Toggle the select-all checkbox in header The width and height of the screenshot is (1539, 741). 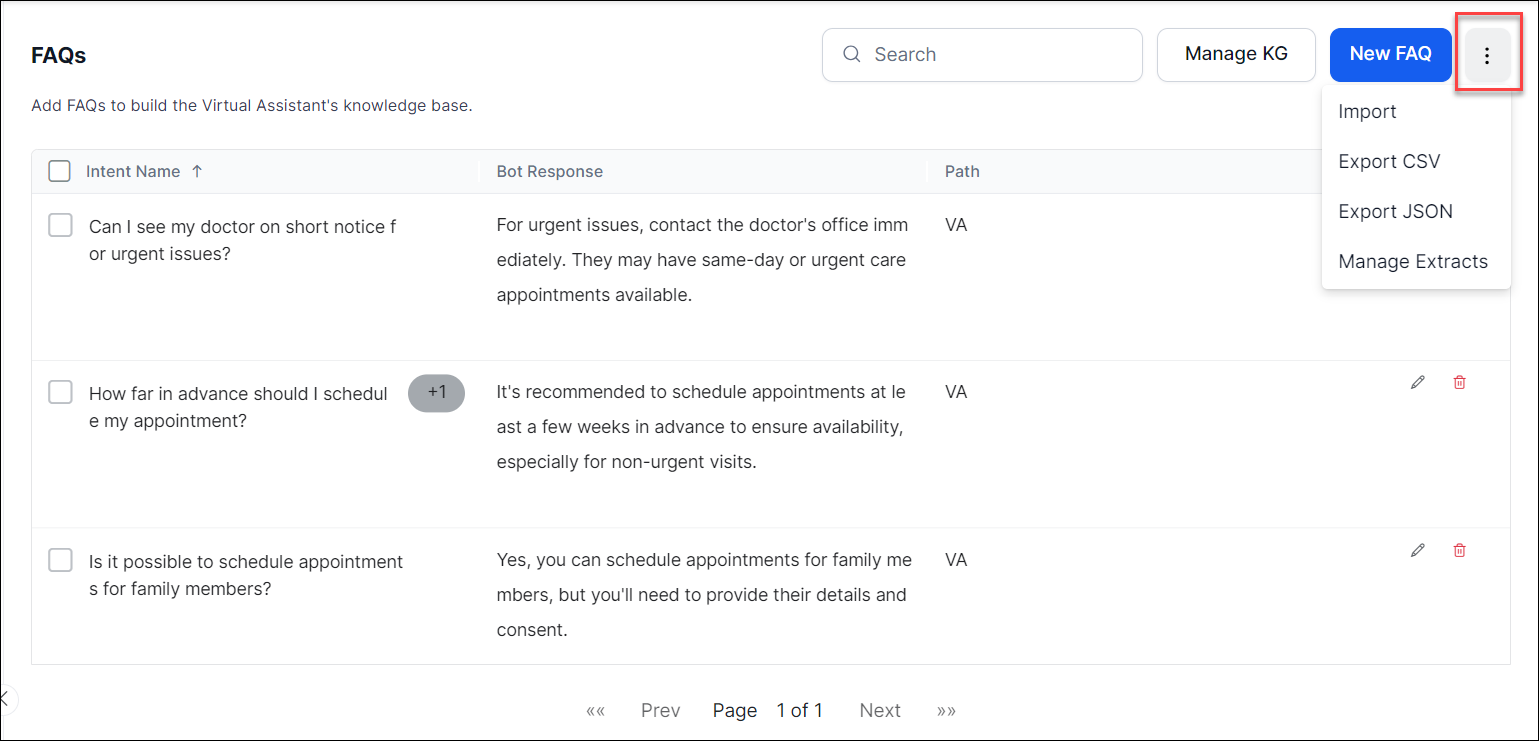click(60, 171)
